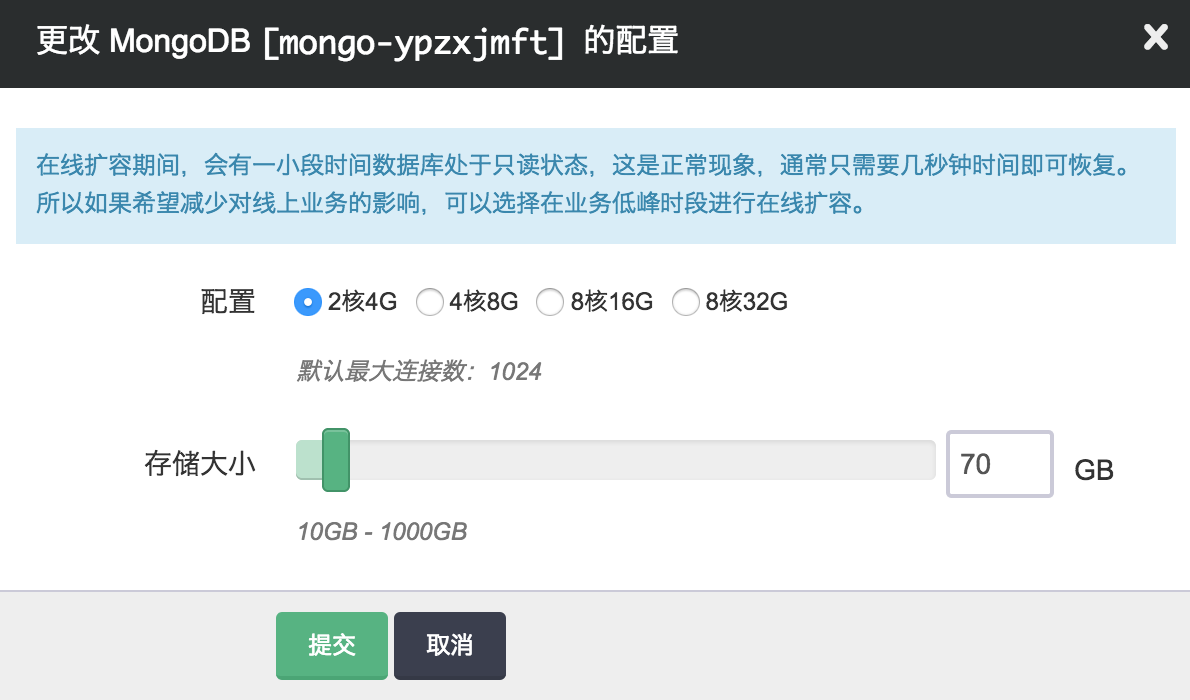Click the 存储大小 field label
The height and width of the screenshot is (700, 1190).
pos(200,464)
